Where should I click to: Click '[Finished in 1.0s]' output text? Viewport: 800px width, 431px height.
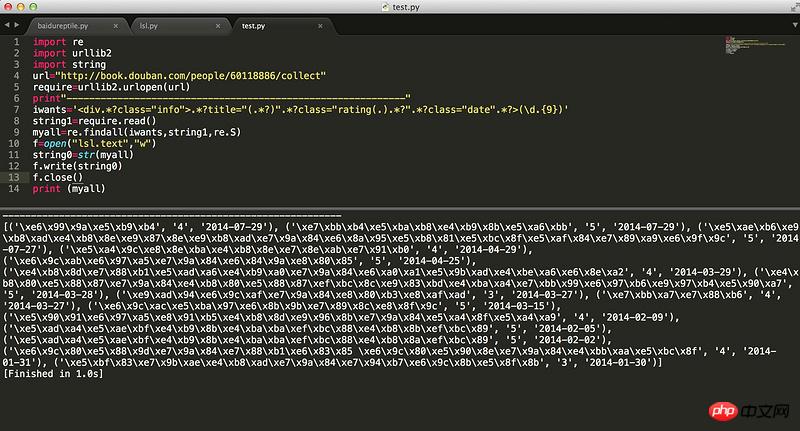[53, 373]
